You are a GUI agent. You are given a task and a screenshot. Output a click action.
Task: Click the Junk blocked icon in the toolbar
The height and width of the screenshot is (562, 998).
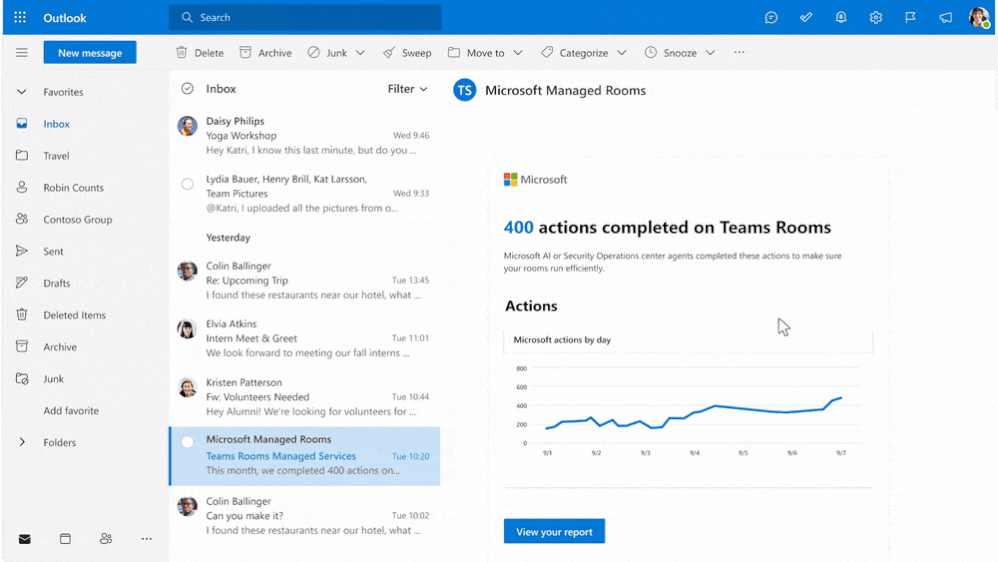coord(313,52)
